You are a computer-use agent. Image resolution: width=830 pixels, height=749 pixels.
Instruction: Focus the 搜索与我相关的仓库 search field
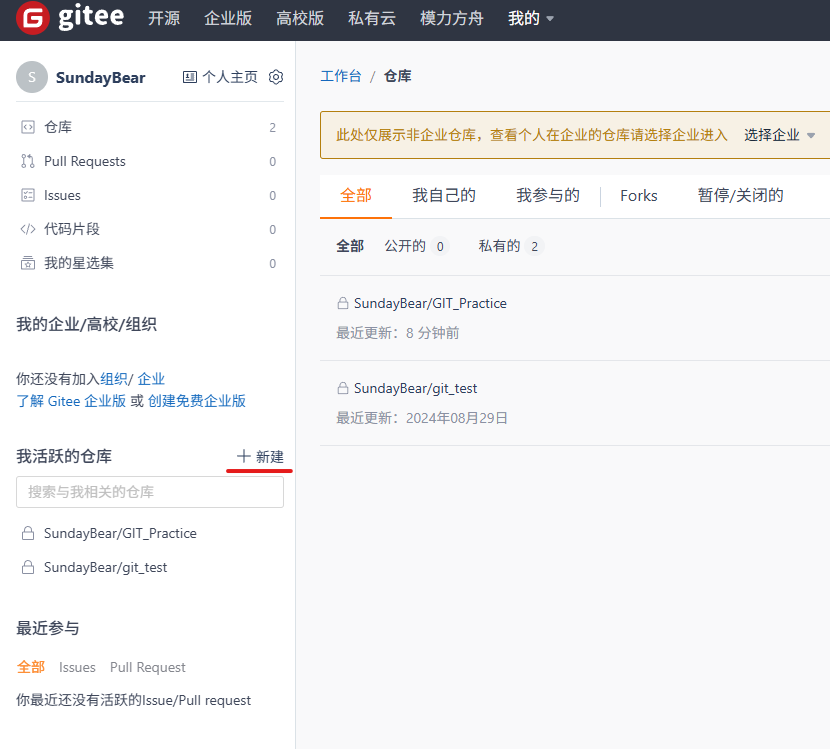150,492
